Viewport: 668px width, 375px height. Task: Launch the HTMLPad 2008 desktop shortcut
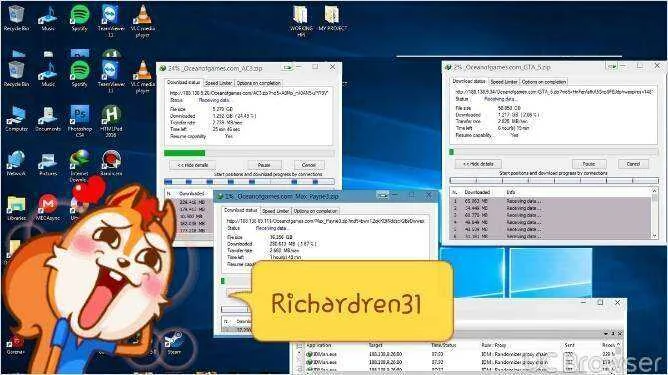coord(111,121)
